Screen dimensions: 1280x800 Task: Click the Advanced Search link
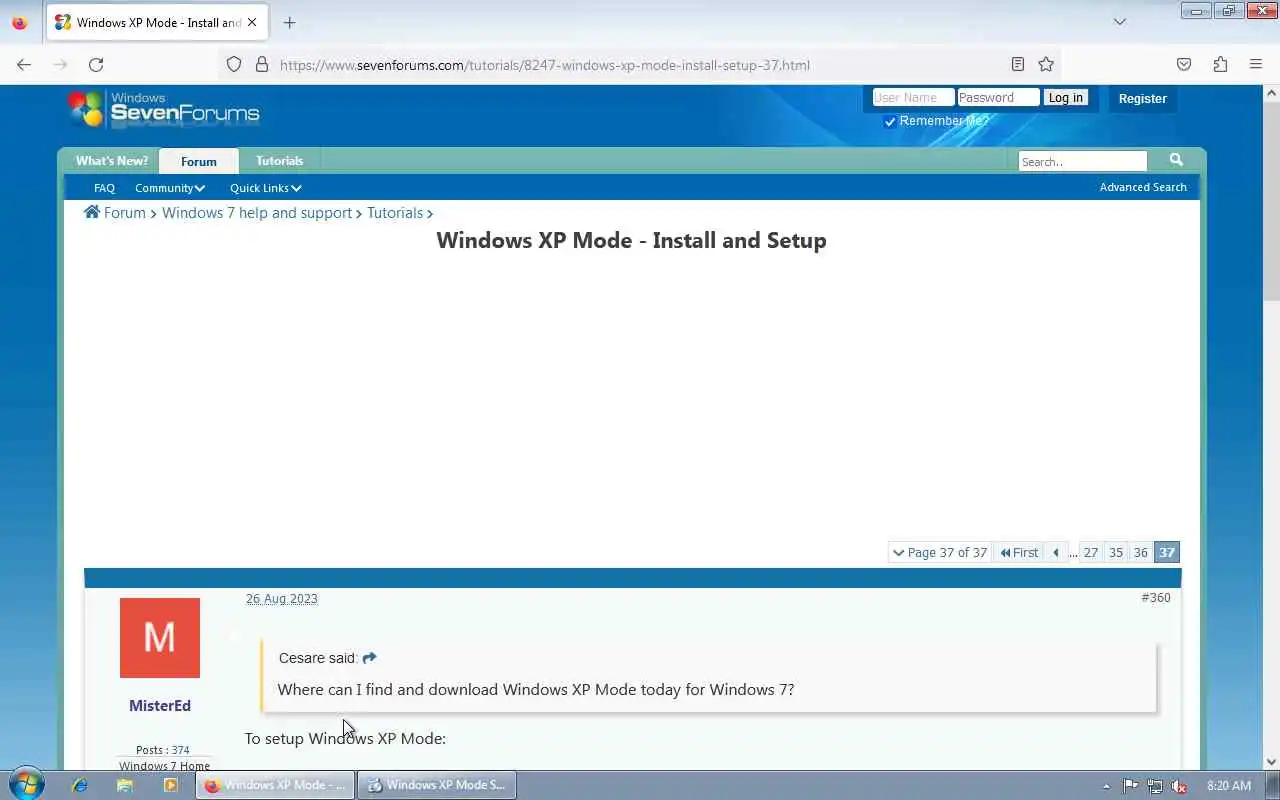tap(1143, 187)
